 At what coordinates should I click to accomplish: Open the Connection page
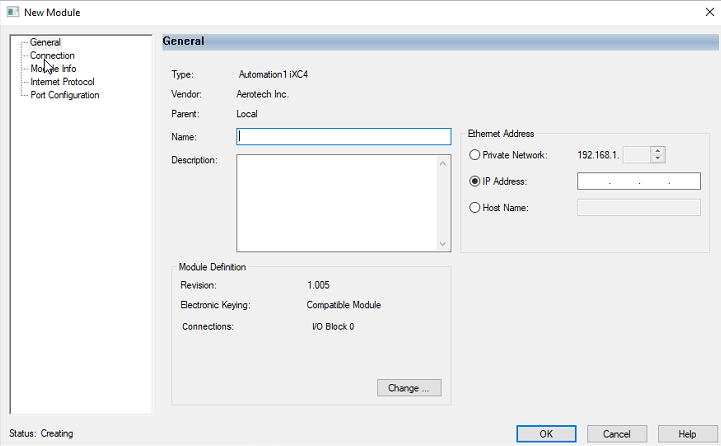[52, 56]
